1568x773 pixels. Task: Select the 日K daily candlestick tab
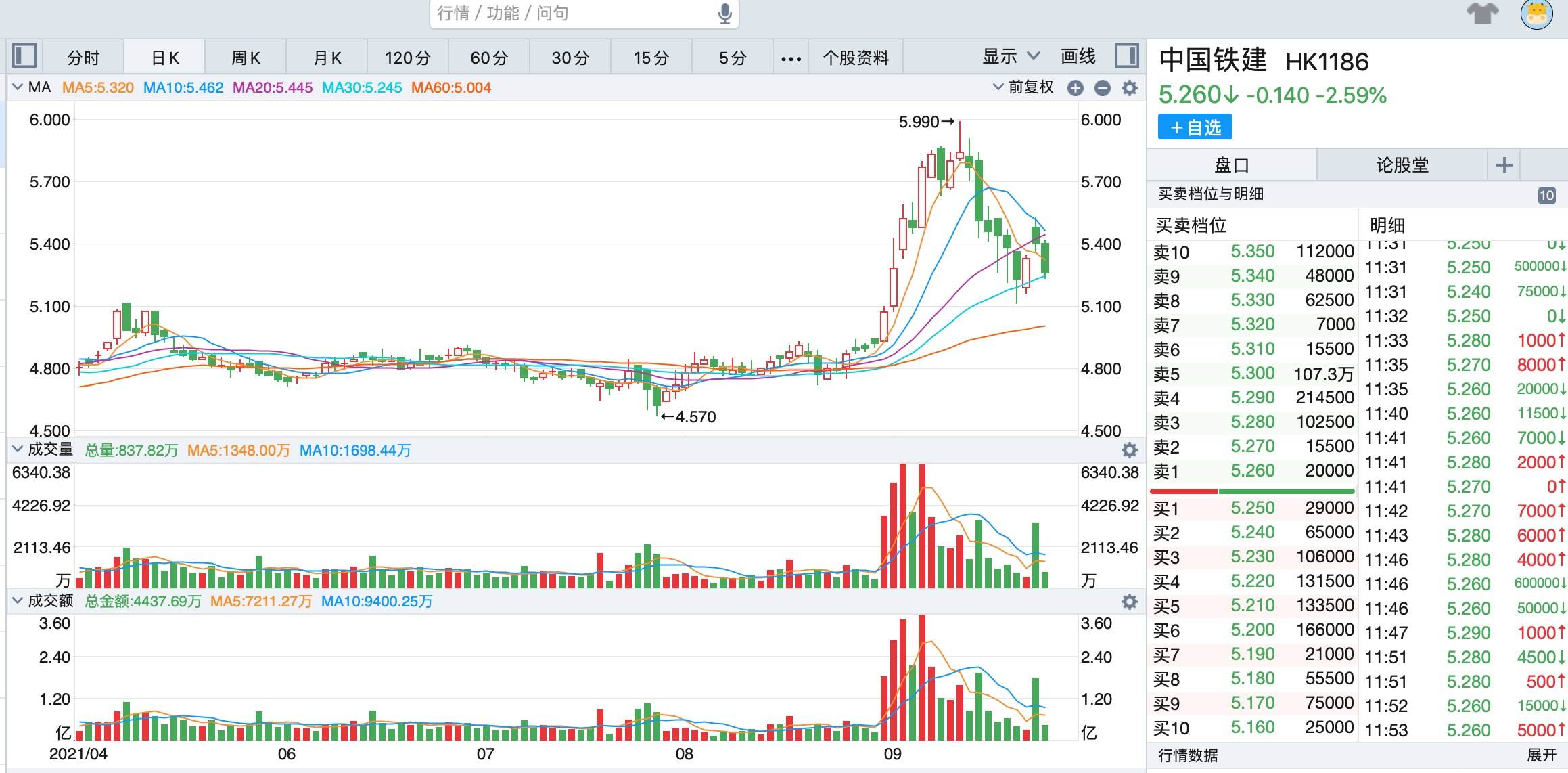(165, 58)
